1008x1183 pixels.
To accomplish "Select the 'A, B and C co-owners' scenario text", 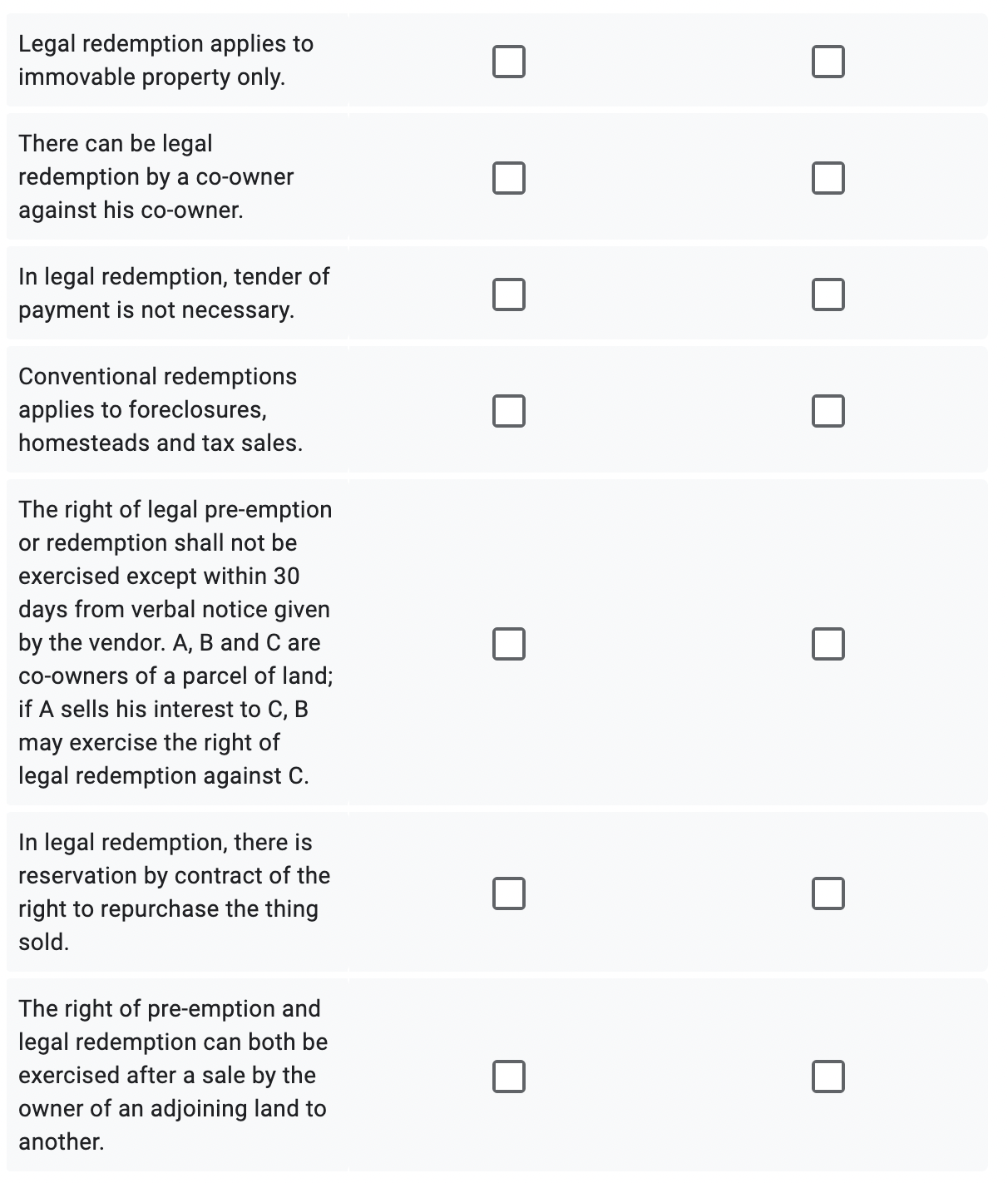I will 175,642.
